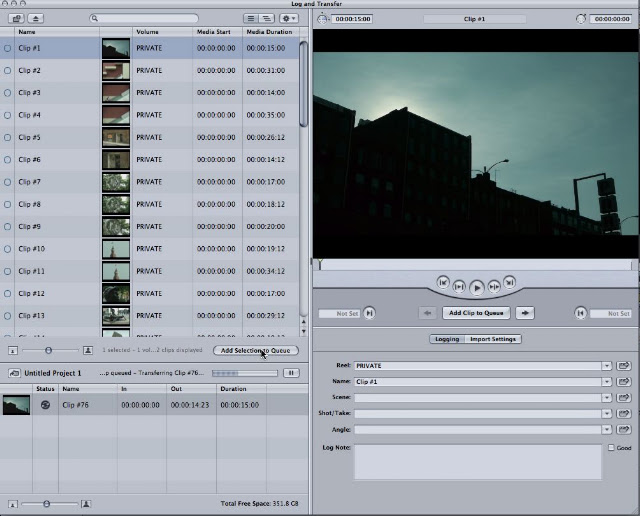Select the Logging tab

pyautogui.click(x=447, y=339)
